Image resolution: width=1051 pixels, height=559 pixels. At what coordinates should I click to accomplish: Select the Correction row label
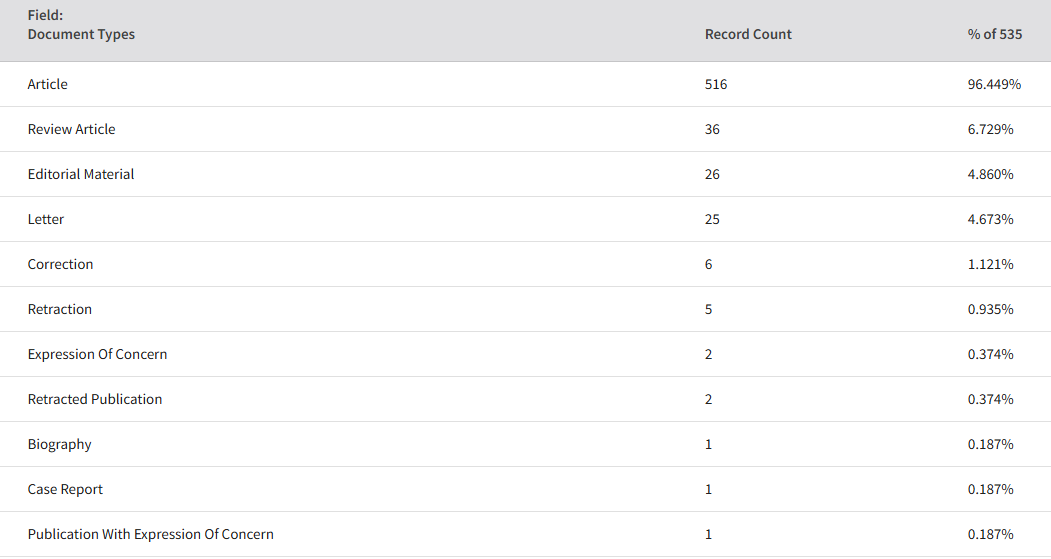click(x=60, y=264)
